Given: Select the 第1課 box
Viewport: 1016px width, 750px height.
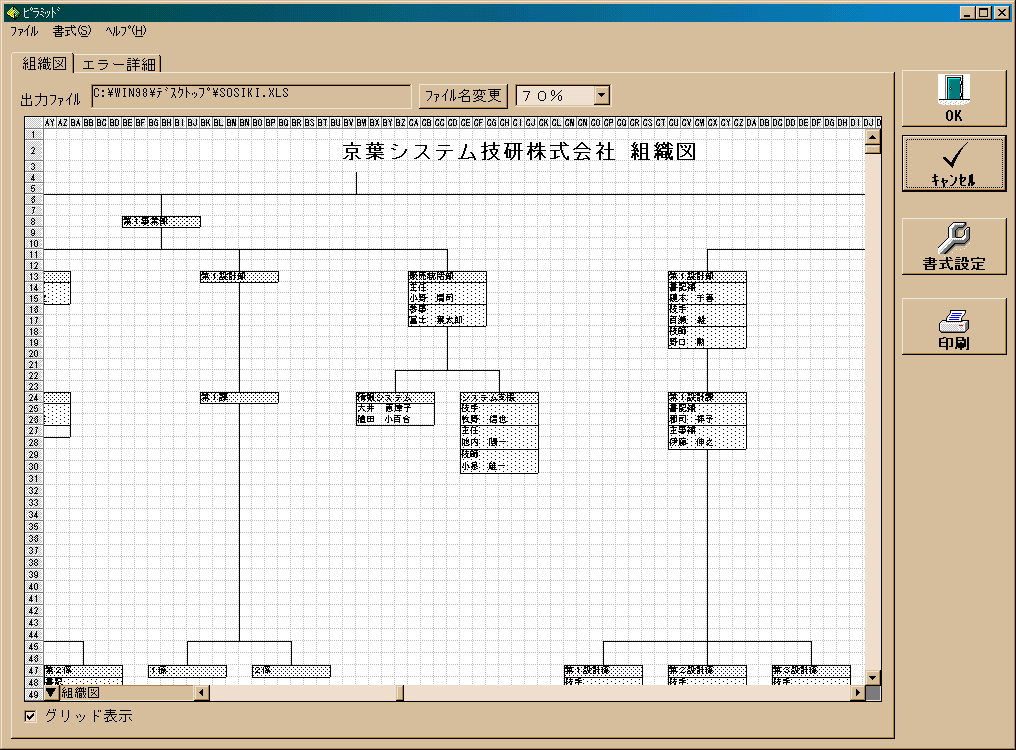Looking at the screenshot, I should [239, 397].
